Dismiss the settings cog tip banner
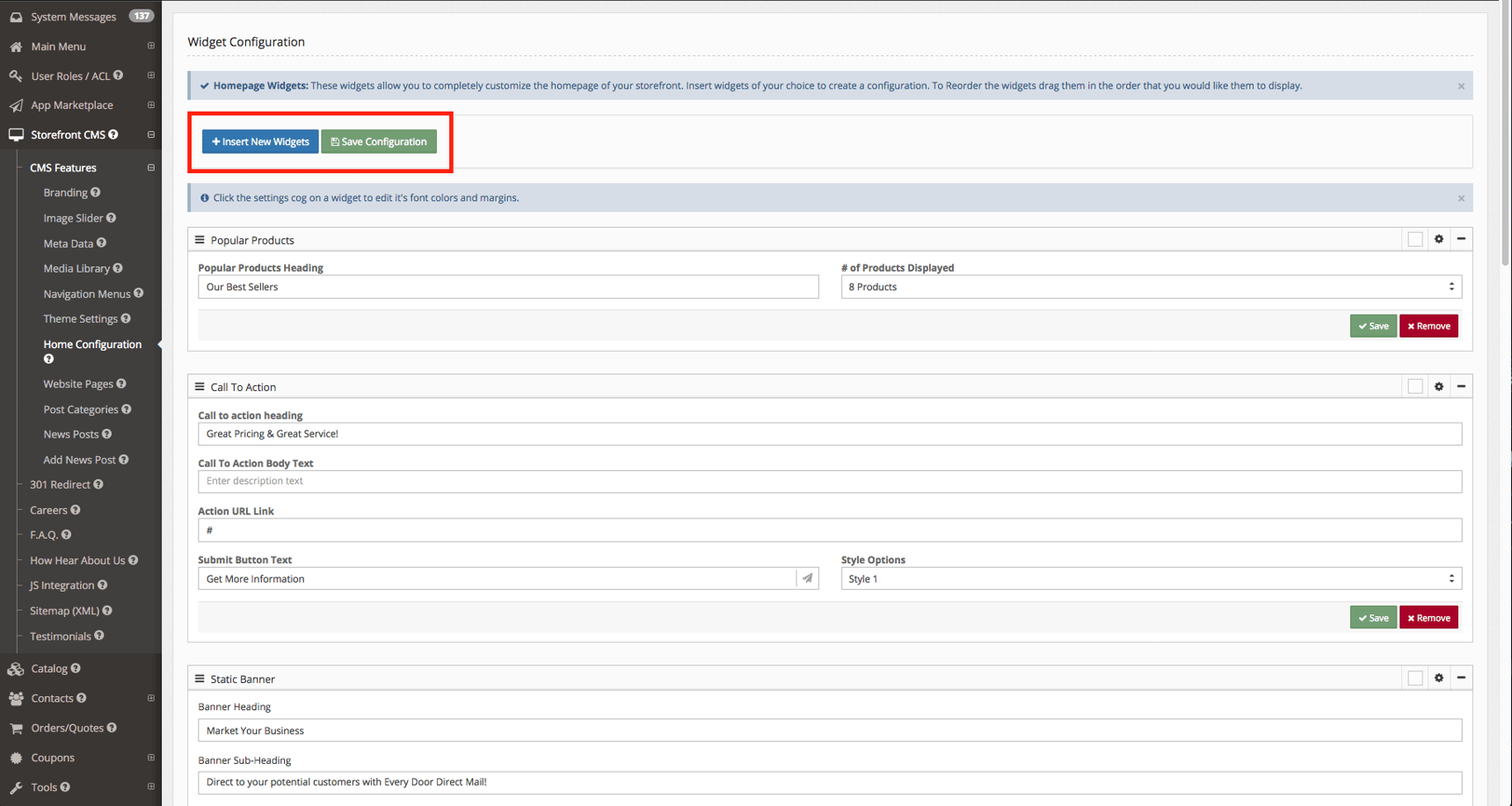The image size is (1512, 806). pos(1461,199)
